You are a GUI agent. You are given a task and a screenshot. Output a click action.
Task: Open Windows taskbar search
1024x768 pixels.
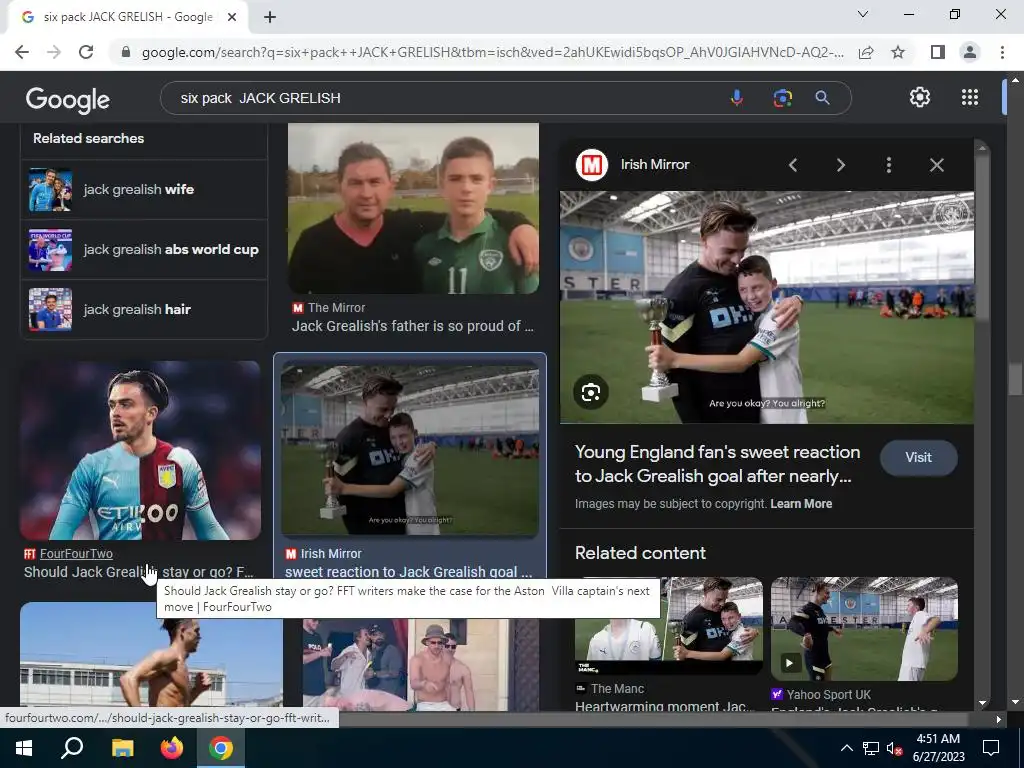pyautogui.click(x=72, y=748)
